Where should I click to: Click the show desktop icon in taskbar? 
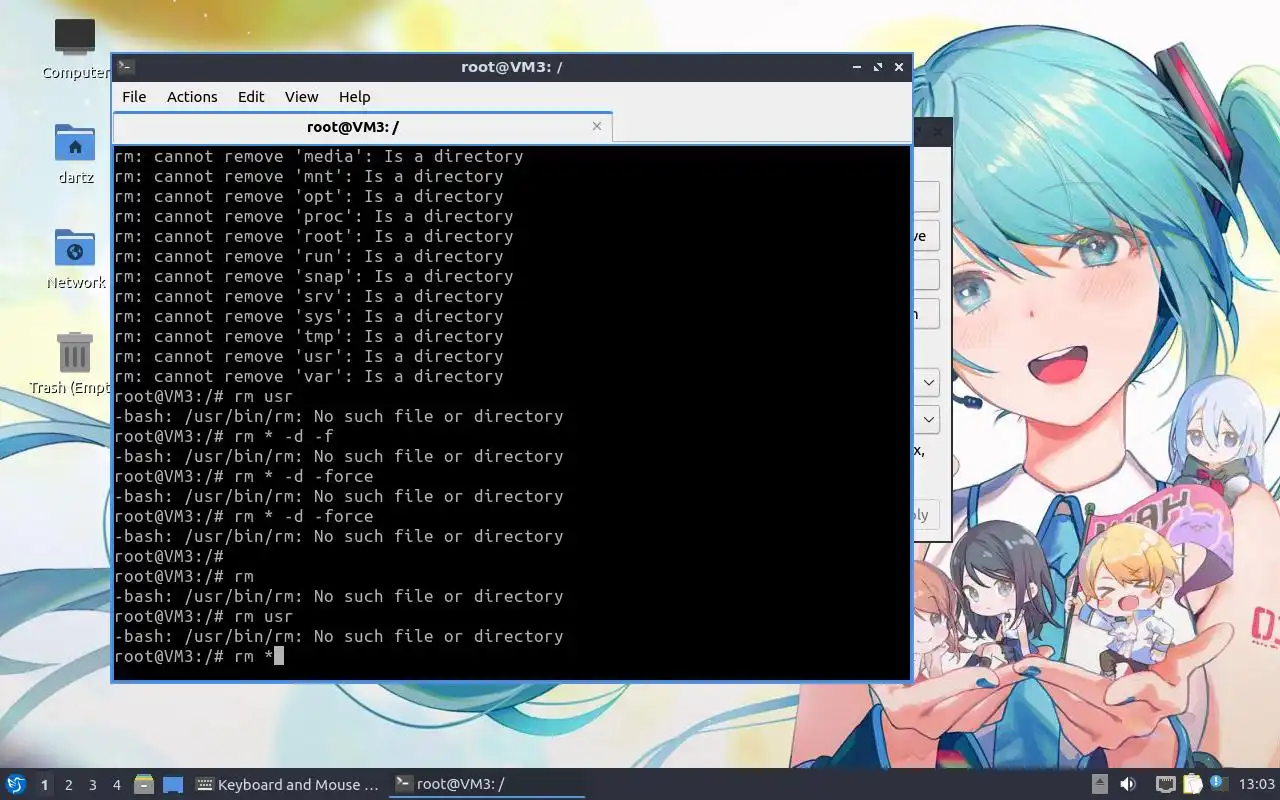click(173, 784)
